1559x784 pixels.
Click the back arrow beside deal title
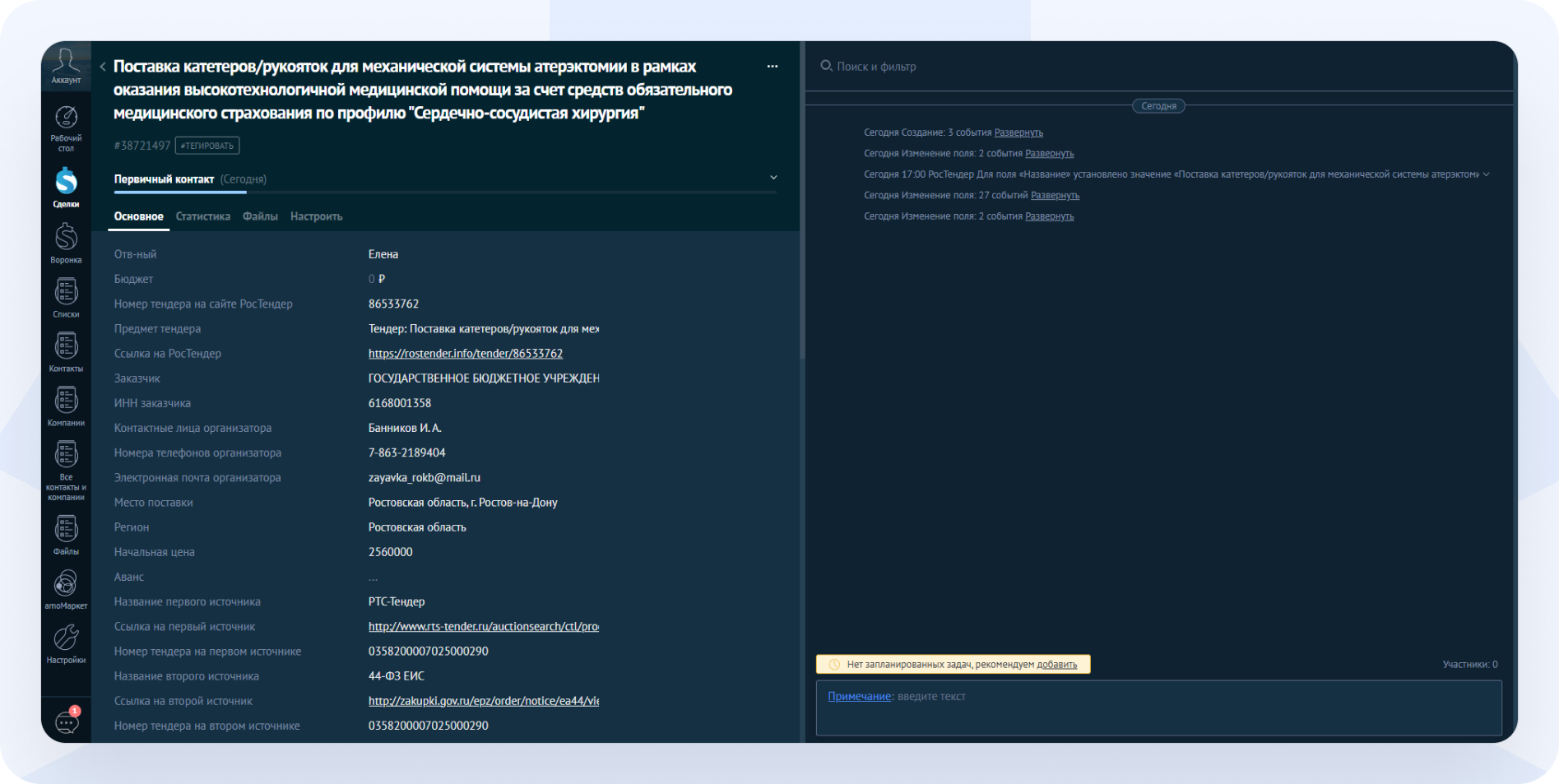click(103, 67)
